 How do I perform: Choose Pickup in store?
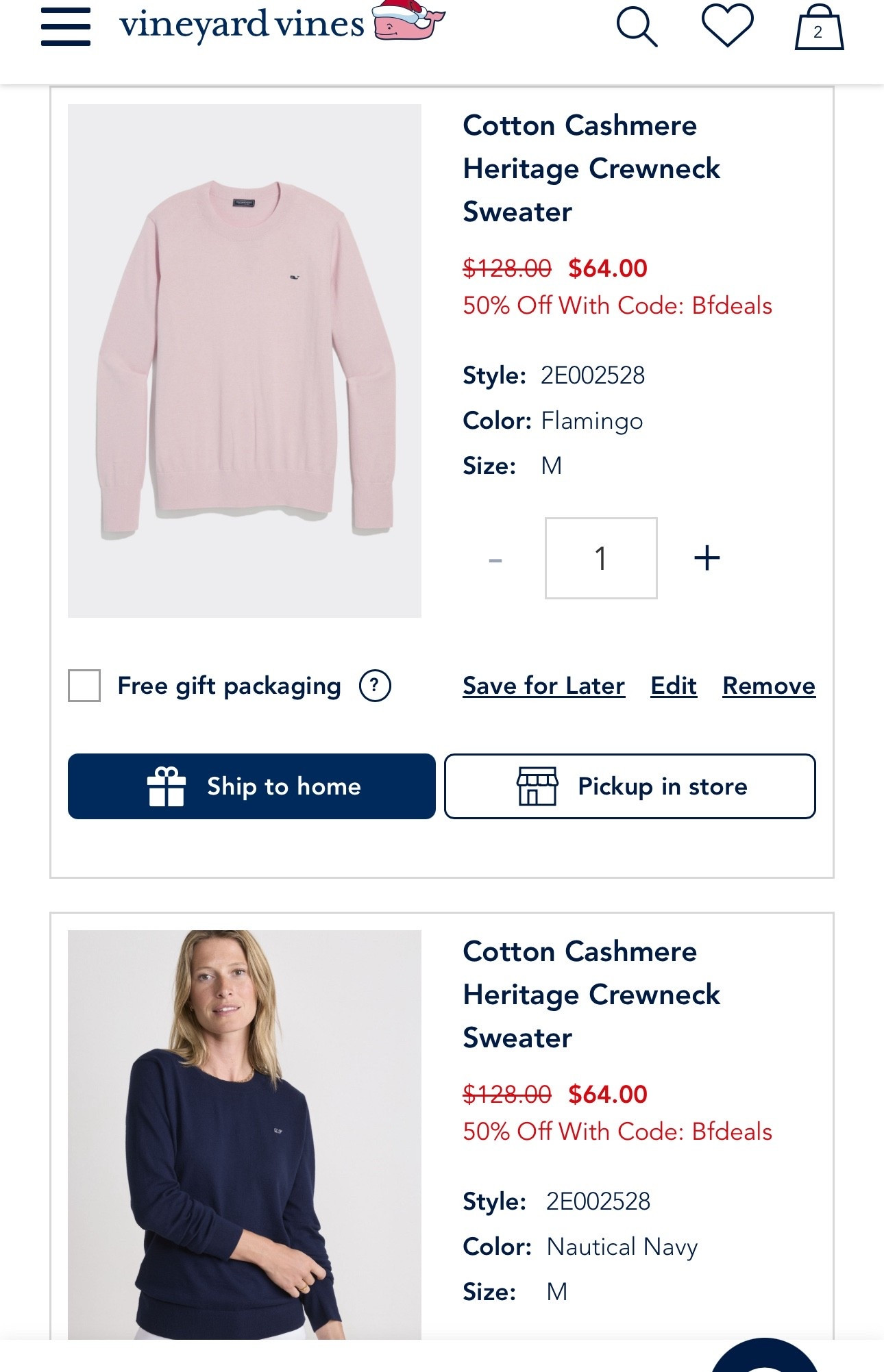pyautogui.click(x=630, y=786)
